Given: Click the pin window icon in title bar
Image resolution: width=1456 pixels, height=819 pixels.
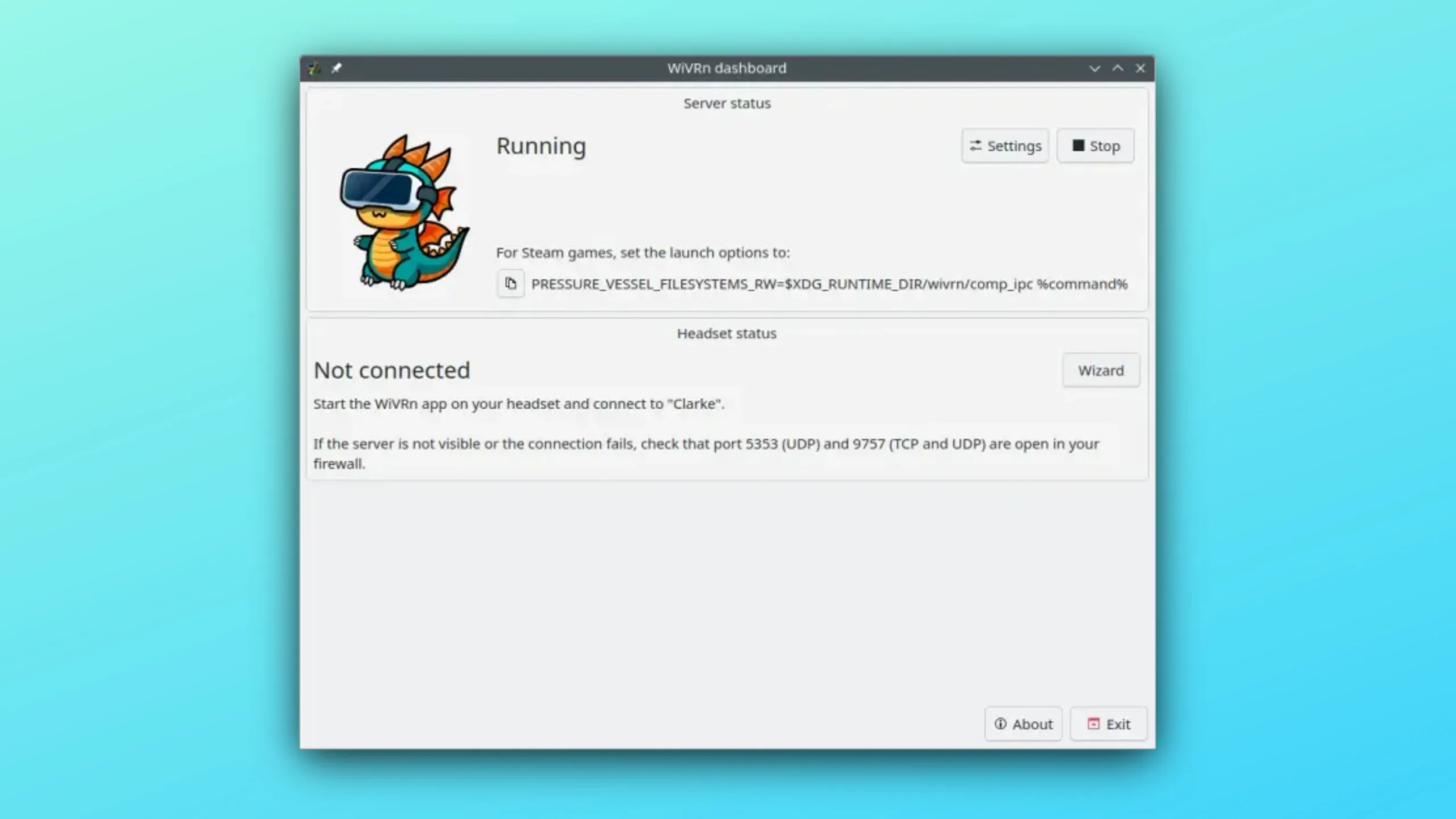Looking at the screenshot, I should (337, 68).
